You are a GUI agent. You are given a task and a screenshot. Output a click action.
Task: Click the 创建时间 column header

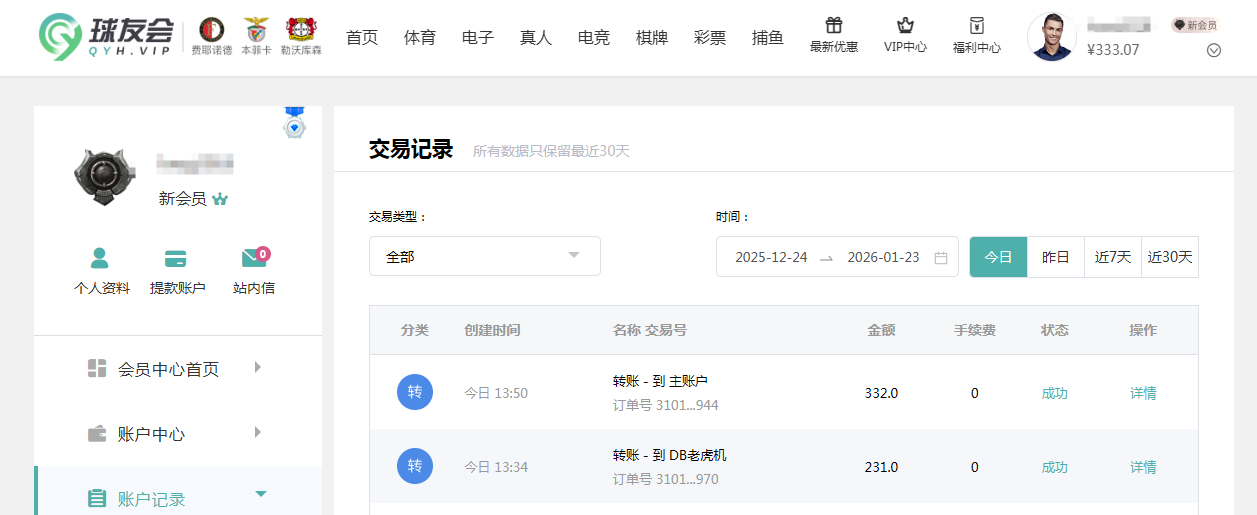point(492,330)
